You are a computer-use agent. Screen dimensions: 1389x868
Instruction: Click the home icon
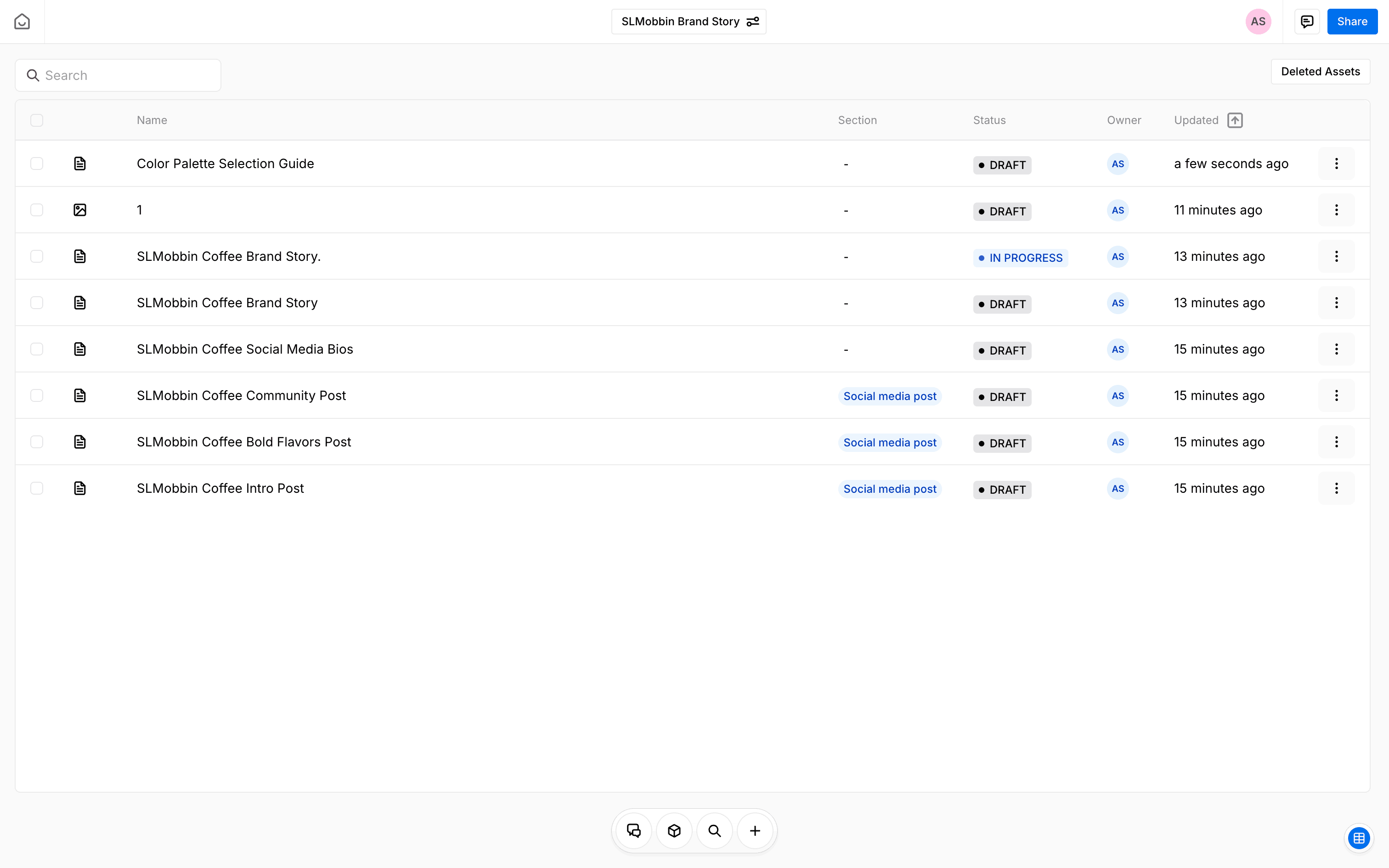pyautogui.click(x=22, y=22)
